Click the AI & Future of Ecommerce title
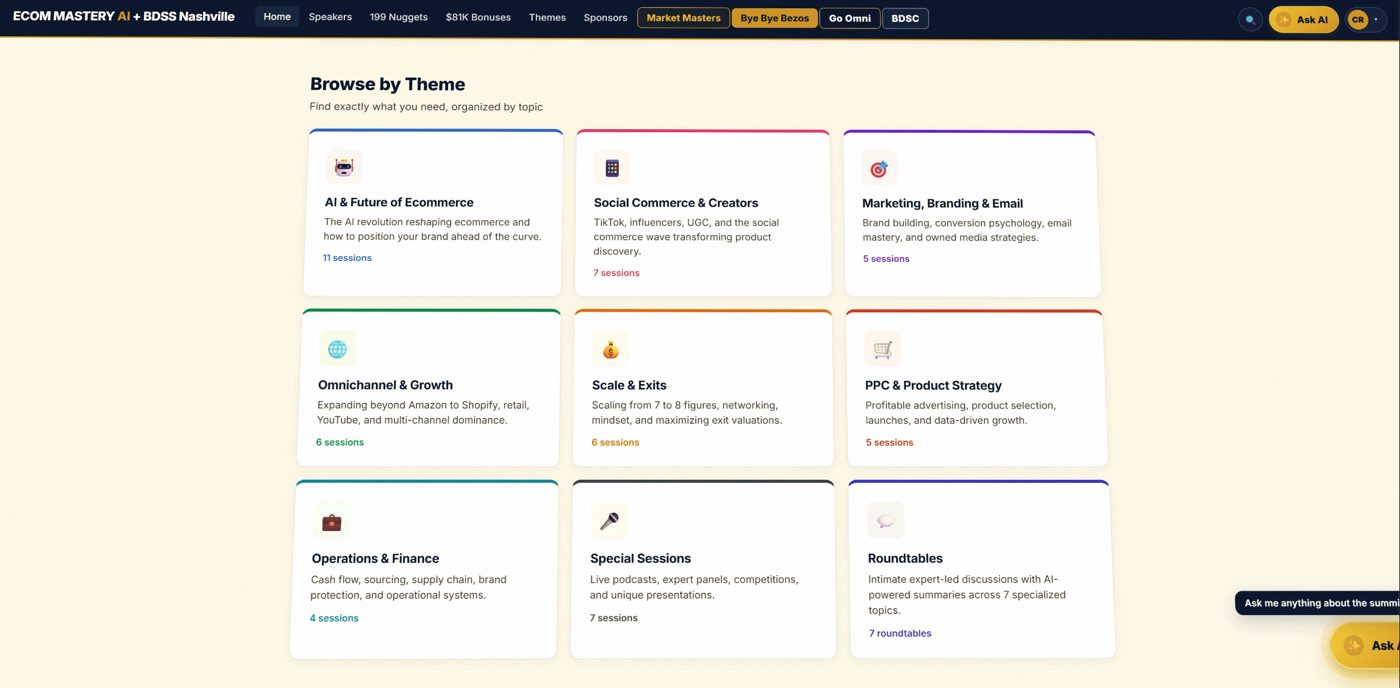 [399, 202]
